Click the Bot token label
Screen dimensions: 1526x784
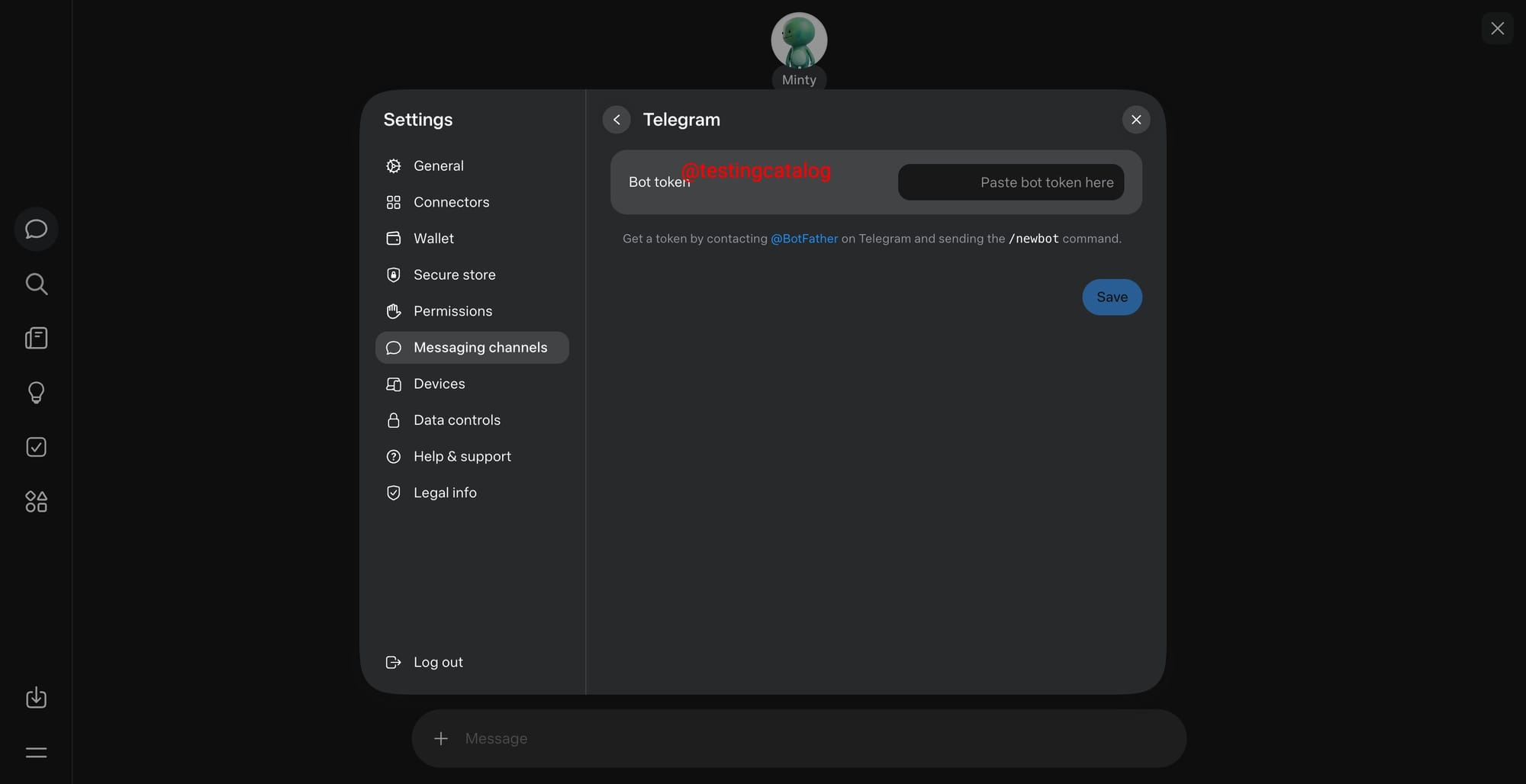tap(659, 182)
